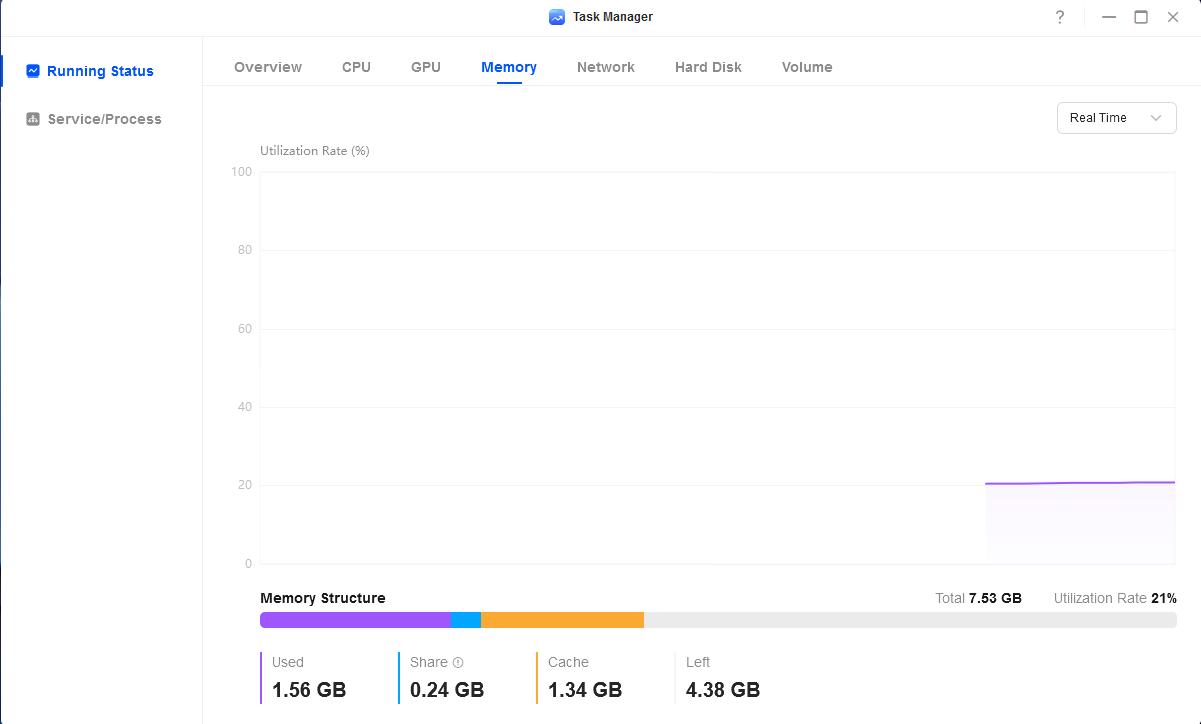Close the Task Manager window
This screenshot has width=1201, height=724.
click(x=1173, y=17)
